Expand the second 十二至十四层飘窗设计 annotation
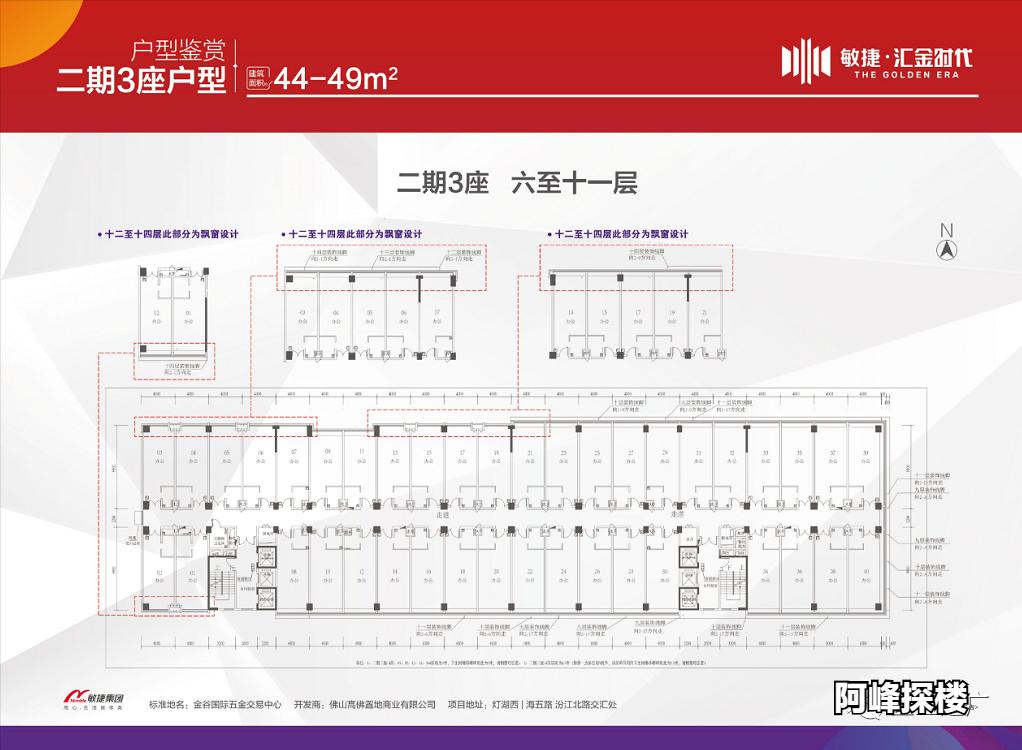1022x750 pixels. (350, 232)
